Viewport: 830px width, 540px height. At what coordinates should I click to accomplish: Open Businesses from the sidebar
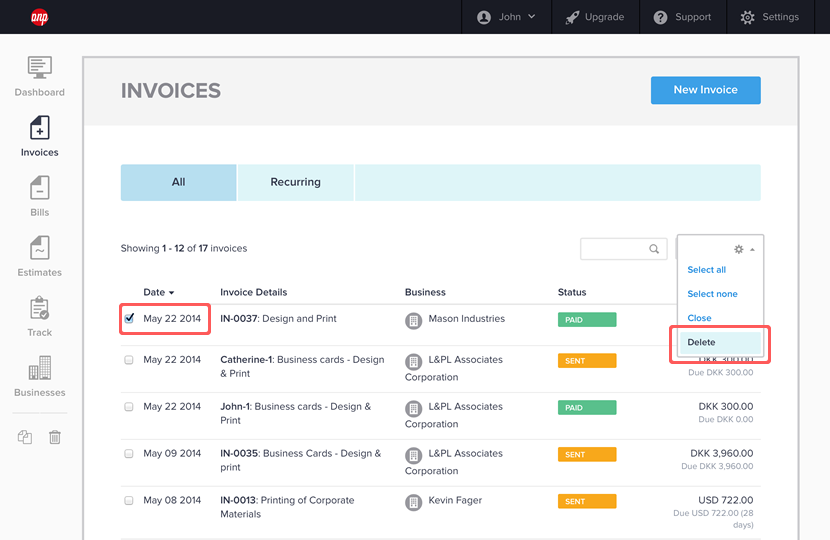40,376
